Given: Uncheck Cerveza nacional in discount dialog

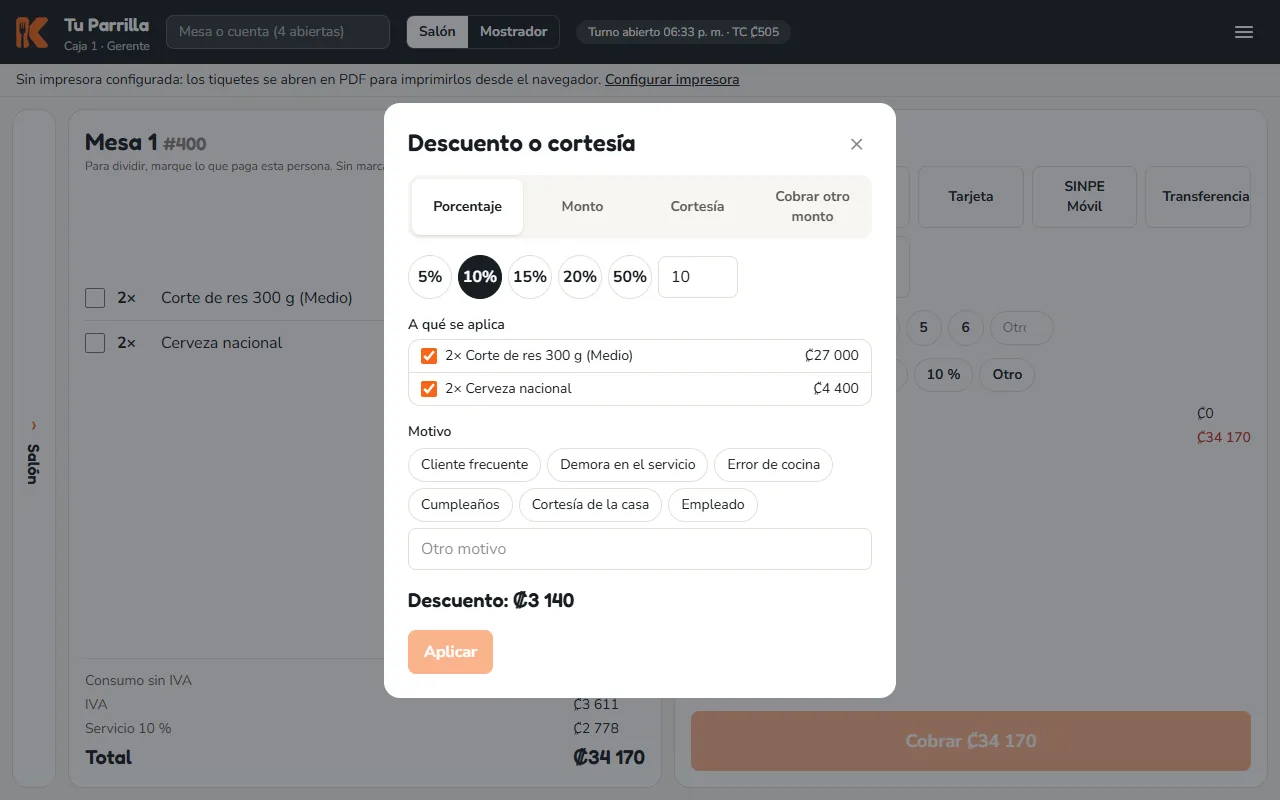Looking at the screenshot, I should (429, 389).
